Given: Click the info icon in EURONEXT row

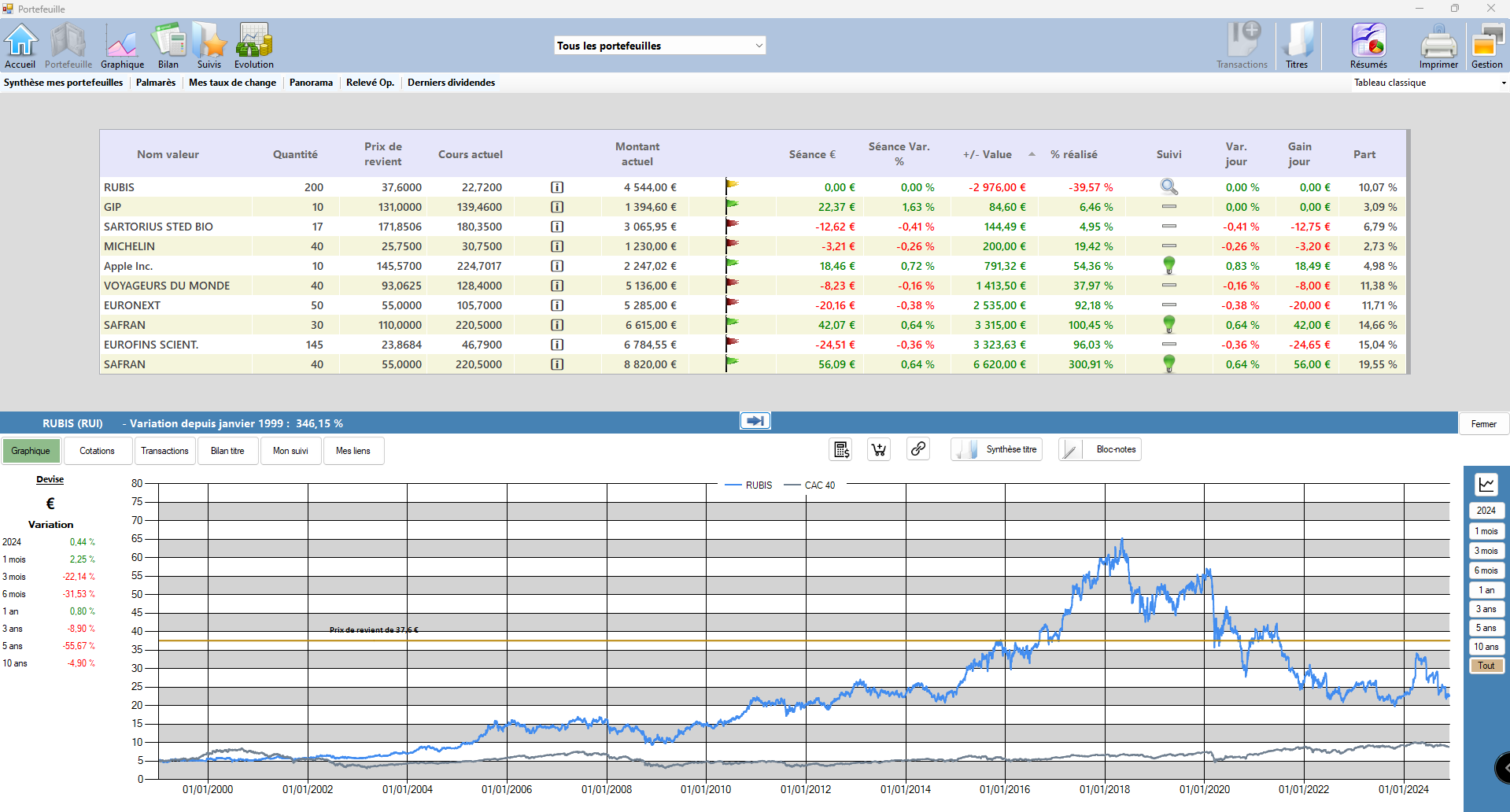Looking at the screenshot, I should click(x=557, y=305).
